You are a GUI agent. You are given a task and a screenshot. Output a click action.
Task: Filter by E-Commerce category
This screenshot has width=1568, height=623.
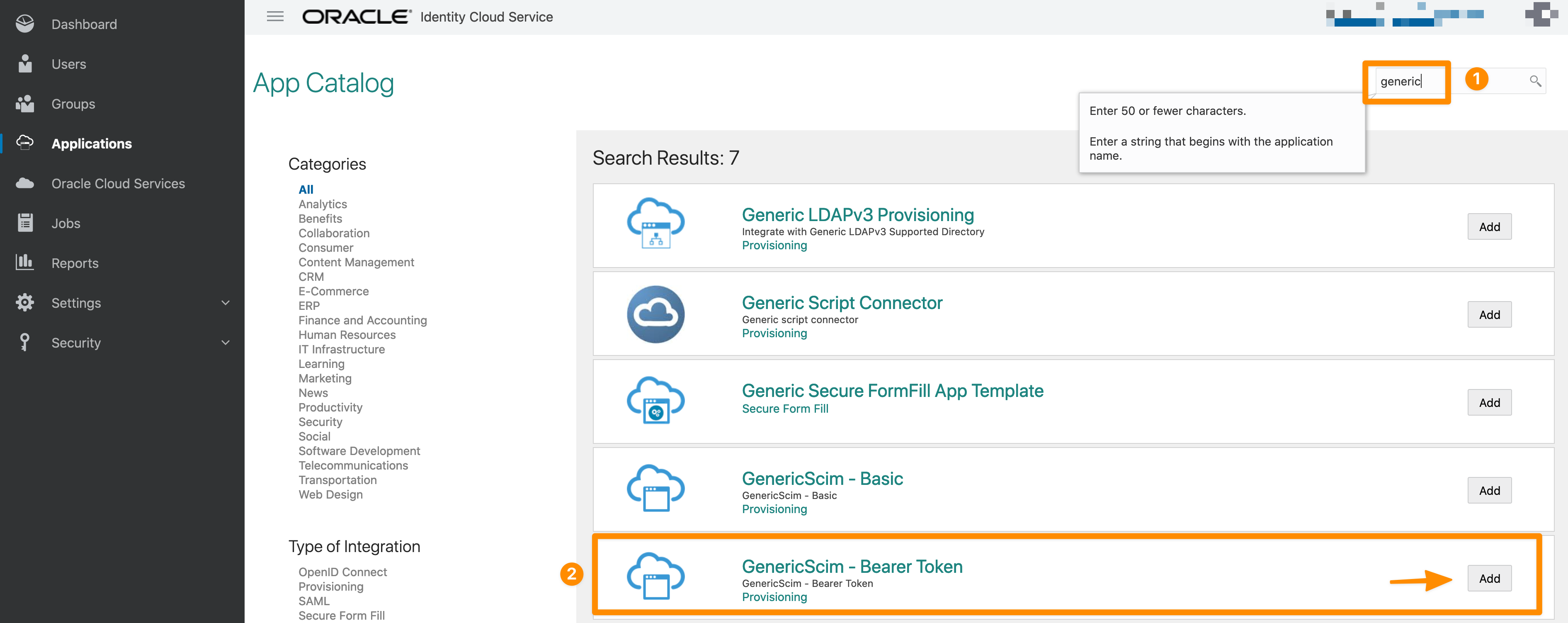pos(334,291)
